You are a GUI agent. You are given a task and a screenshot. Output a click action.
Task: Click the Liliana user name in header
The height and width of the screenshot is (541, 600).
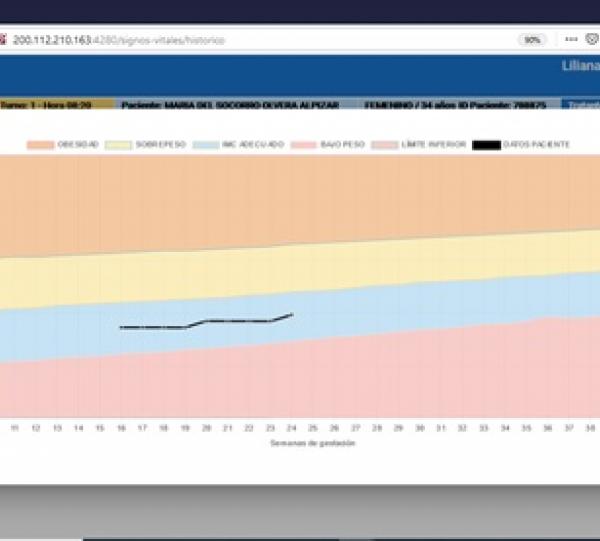[580, 68]
